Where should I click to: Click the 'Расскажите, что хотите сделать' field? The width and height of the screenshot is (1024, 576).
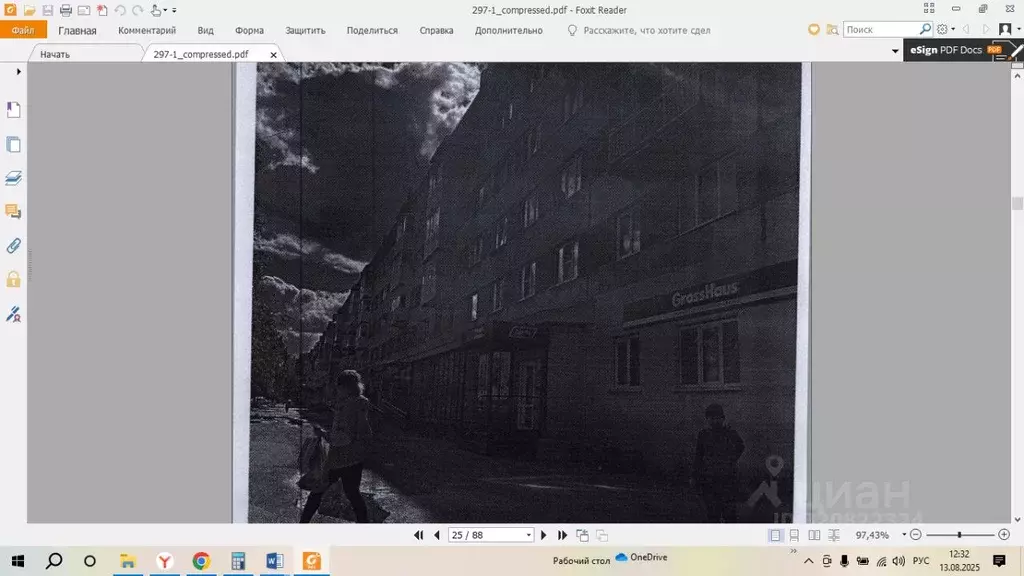coord(639,31)
